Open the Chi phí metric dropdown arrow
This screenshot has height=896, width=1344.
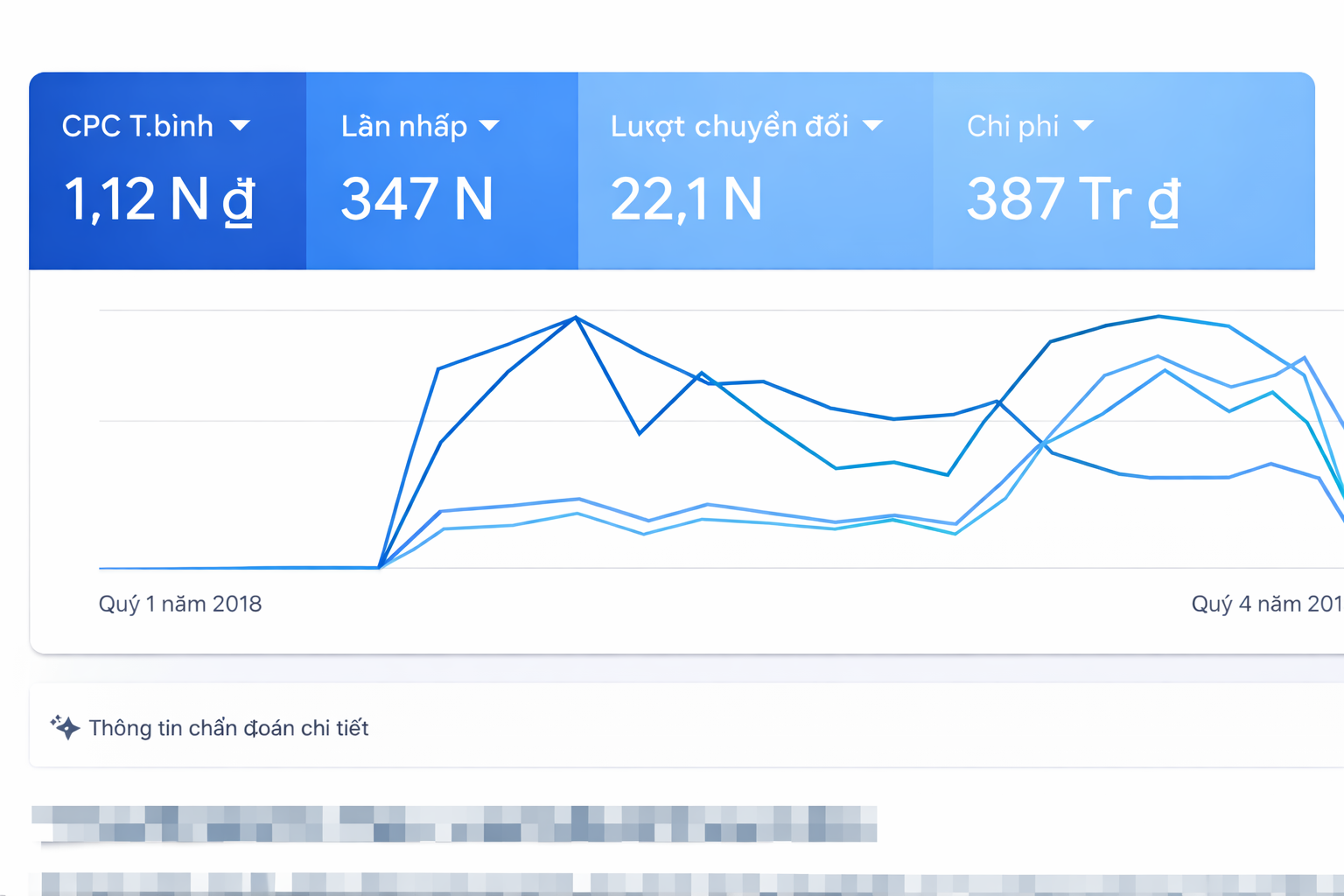pyautogui.click(x=1083, y=126)
